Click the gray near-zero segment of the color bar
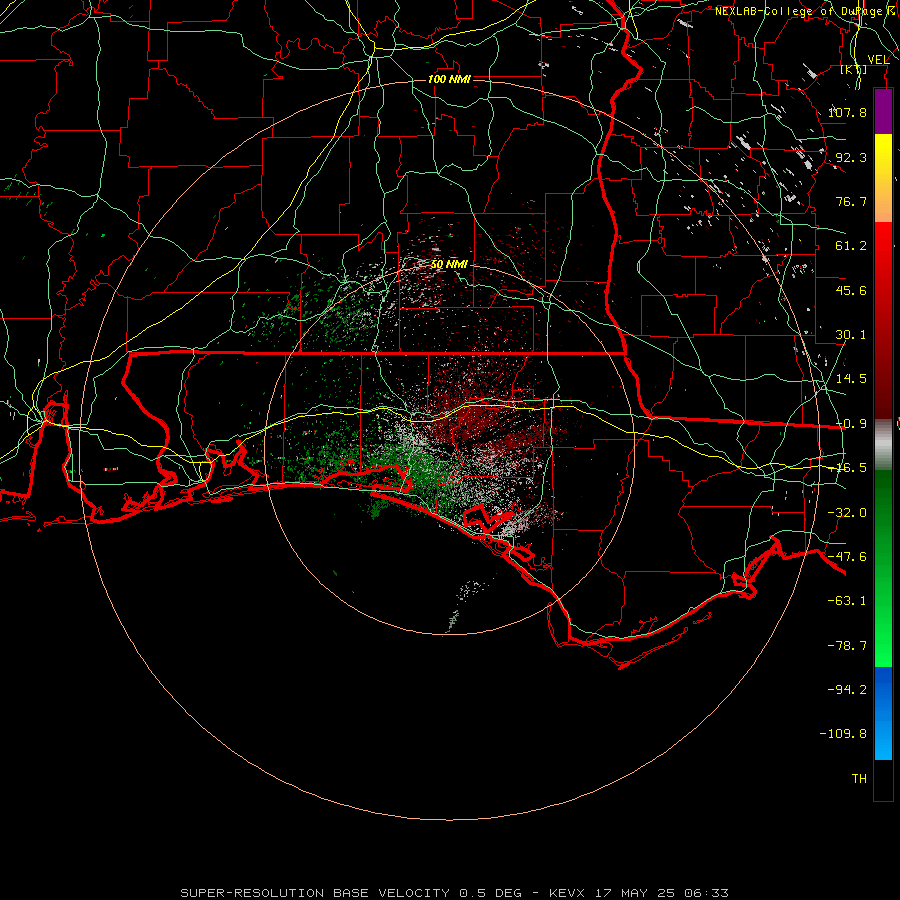 tap(883, 445)
